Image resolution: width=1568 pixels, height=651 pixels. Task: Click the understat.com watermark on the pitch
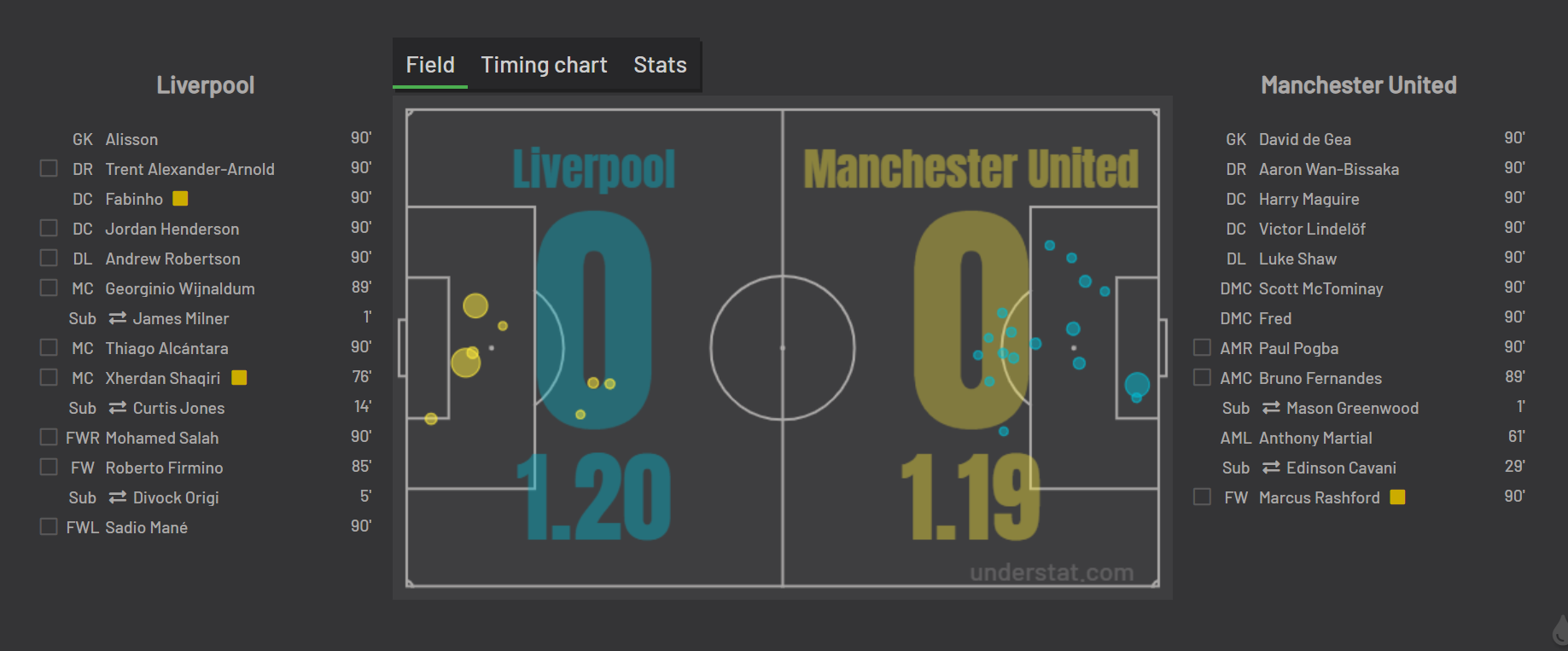tap(1052, 573)
